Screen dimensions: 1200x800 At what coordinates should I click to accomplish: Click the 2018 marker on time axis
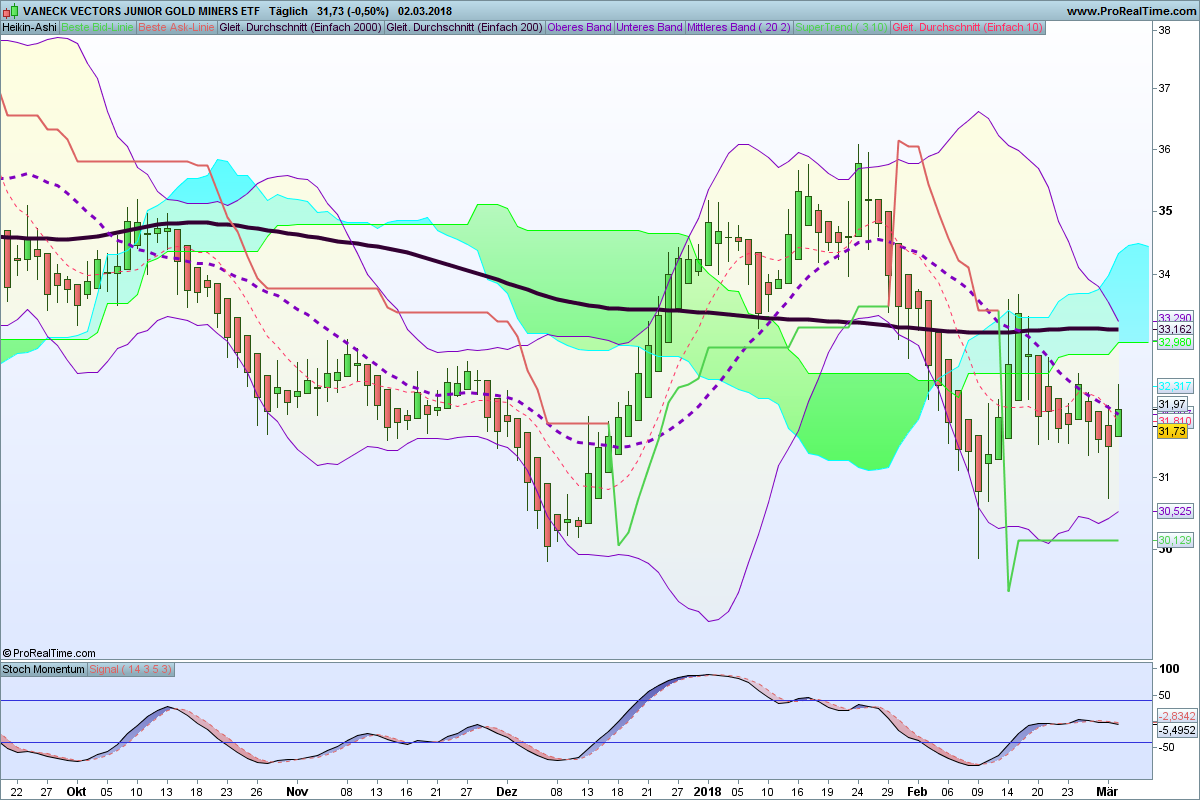[x=707, y=790]
